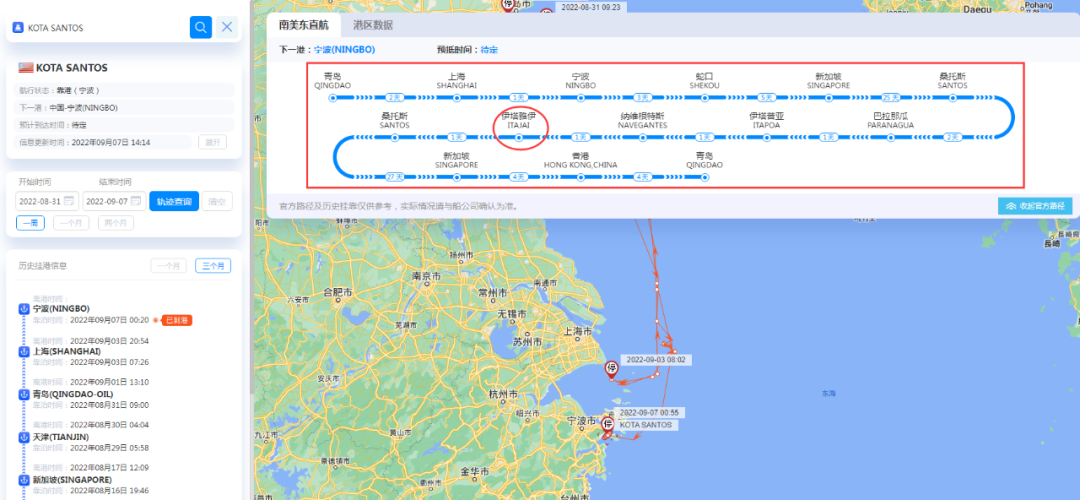This screenshot has height=500, width=1080.
Task: Clear the search with the X icon
Action: (x=227, y=27)
